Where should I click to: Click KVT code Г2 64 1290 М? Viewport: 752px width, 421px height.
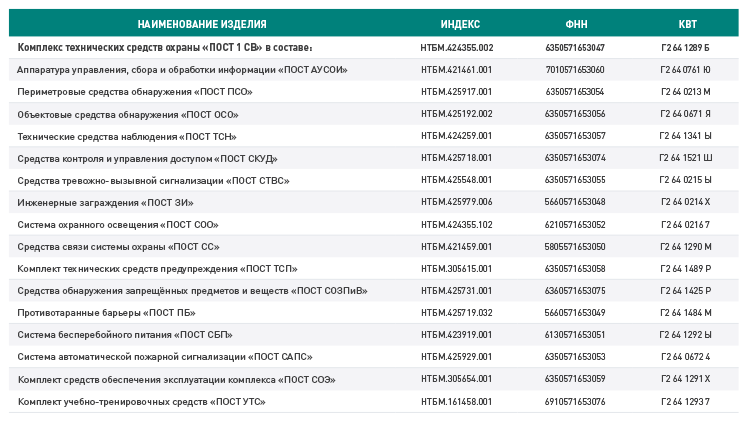tap(686, 247)
